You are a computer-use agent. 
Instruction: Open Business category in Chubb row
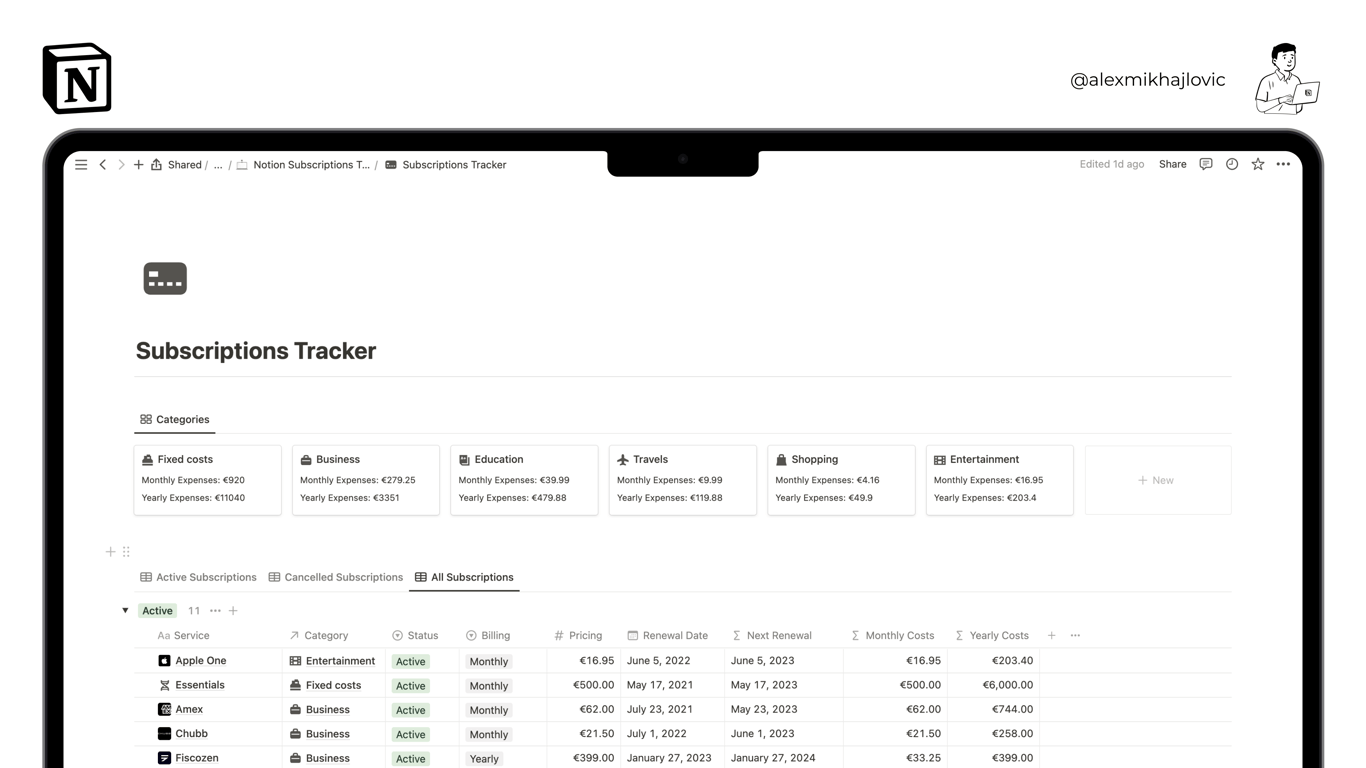(x=319, y=733)
